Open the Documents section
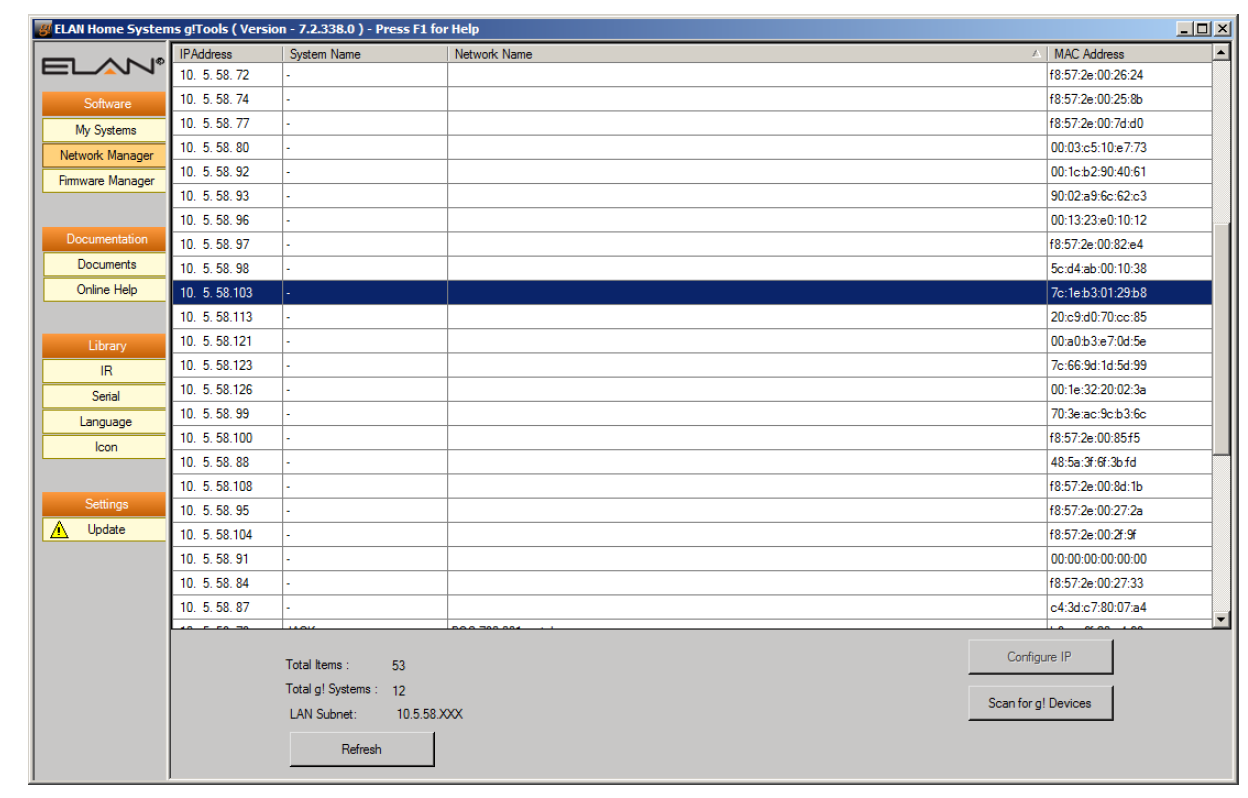 [104, 265]
